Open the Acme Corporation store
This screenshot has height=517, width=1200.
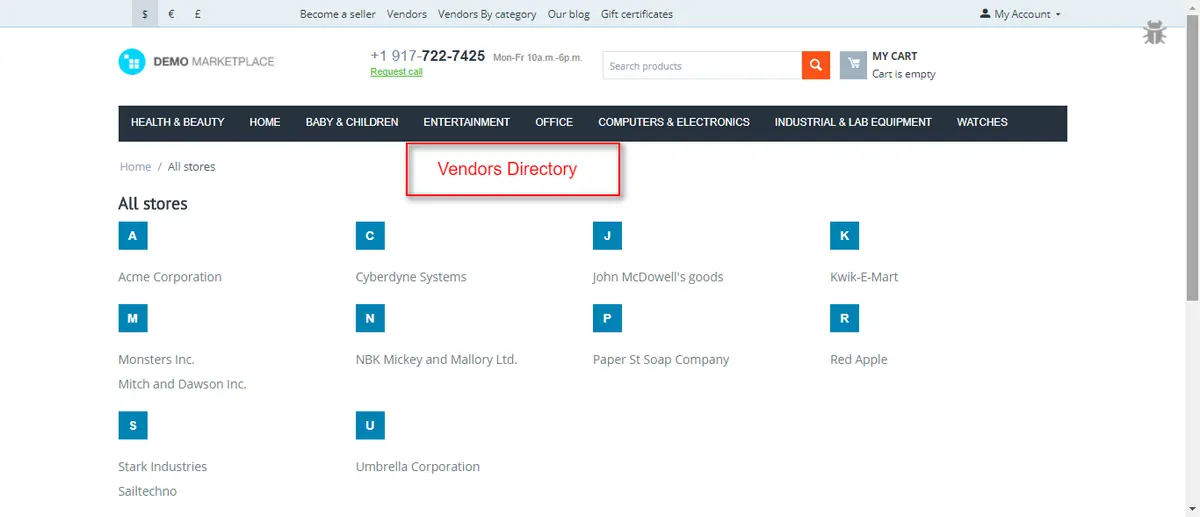point(170,277)
